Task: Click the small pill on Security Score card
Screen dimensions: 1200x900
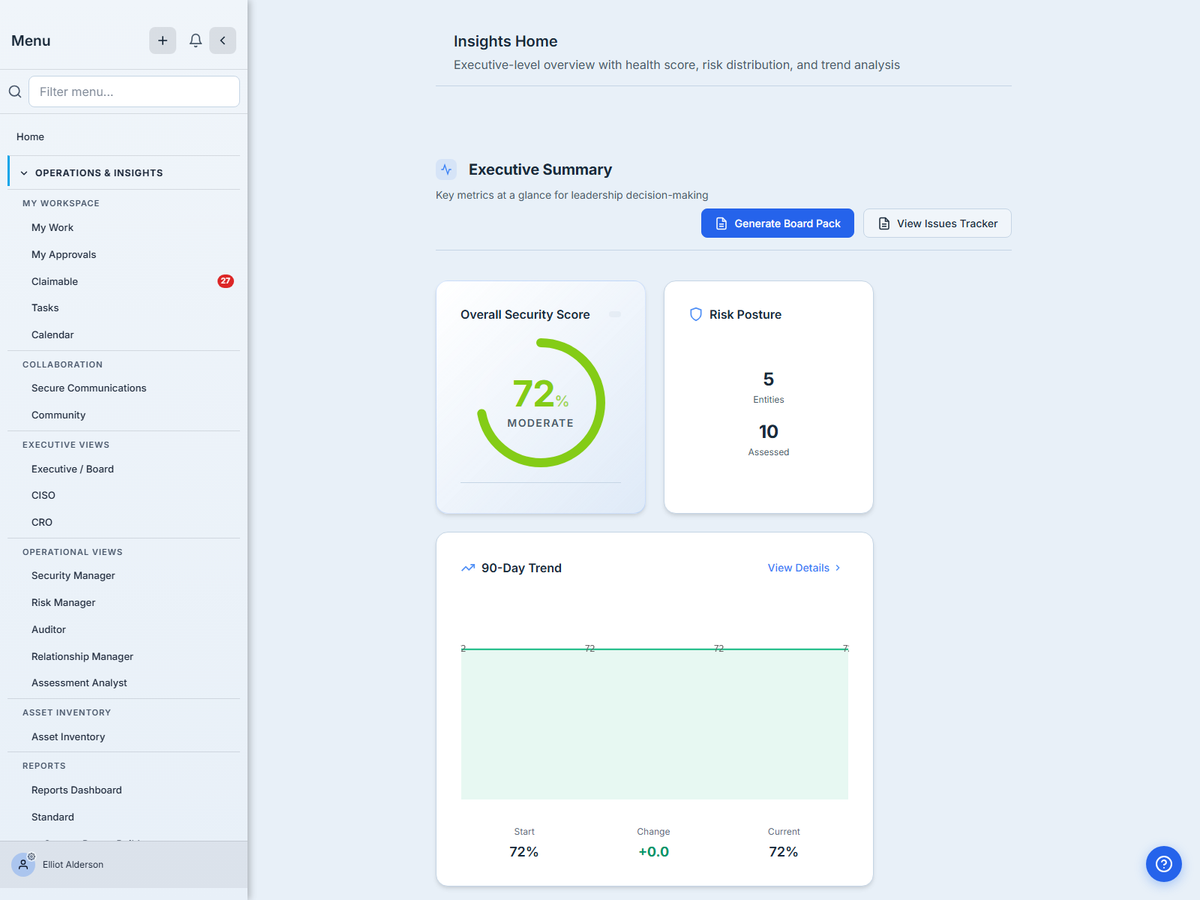Action: pos(615,314)
